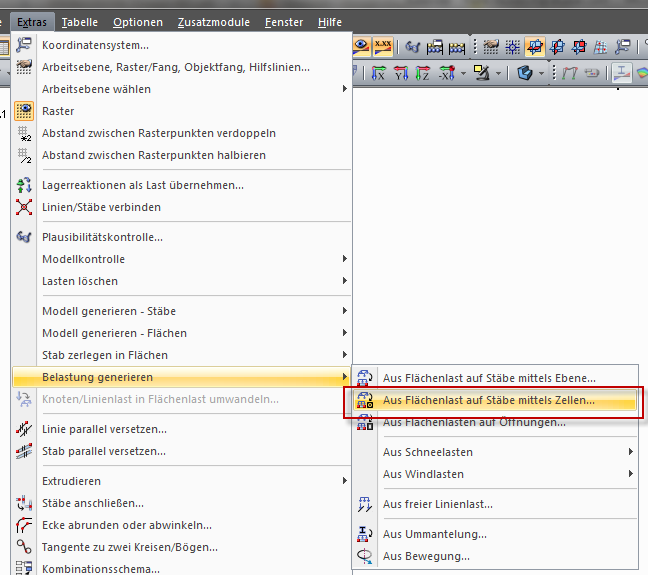
Task: View model in Z direction
Action: click(422, 73)
